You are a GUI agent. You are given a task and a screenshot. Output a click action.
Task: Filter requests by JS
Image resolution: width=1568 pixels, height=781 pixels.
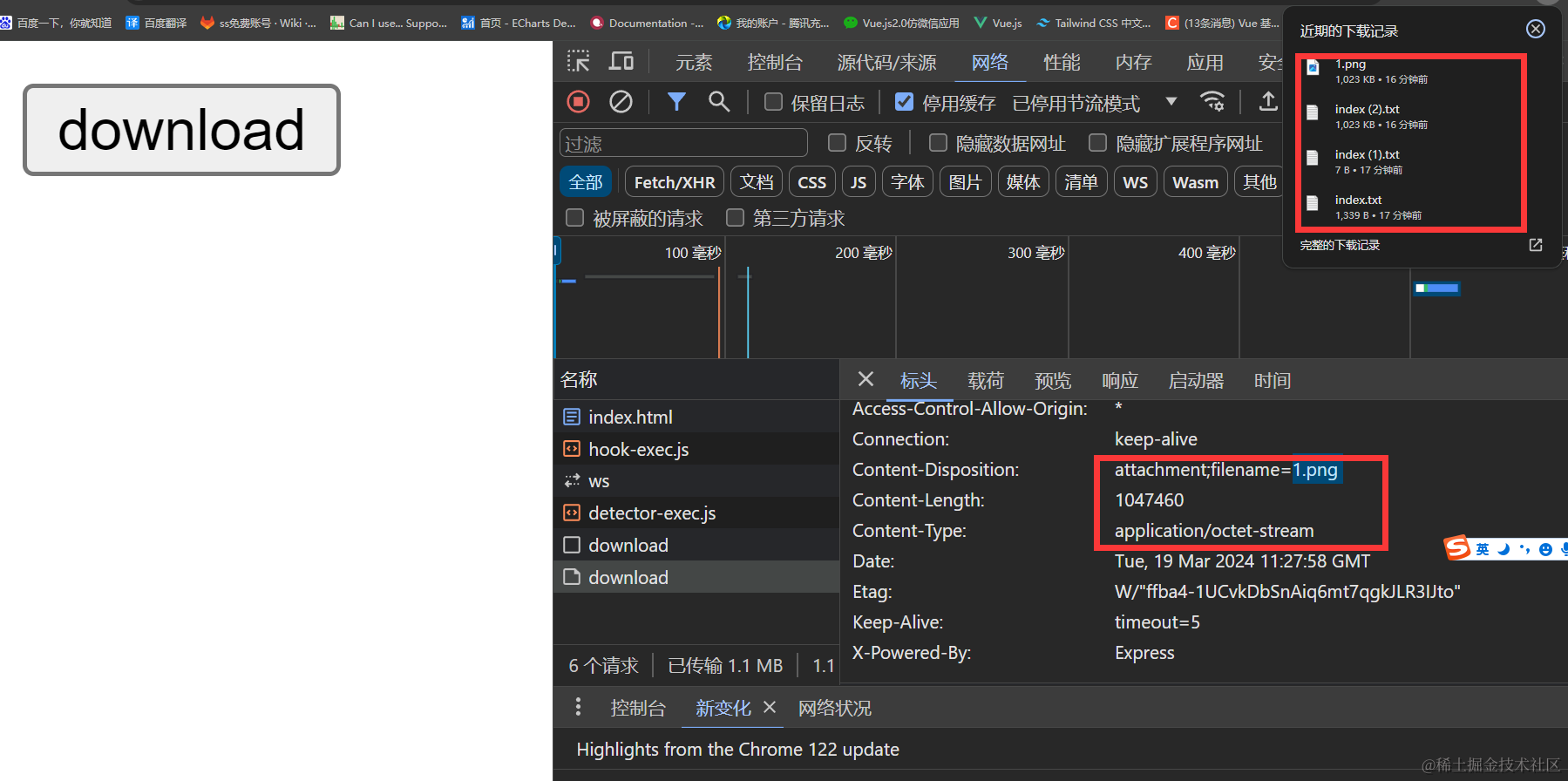click(859, 182)
